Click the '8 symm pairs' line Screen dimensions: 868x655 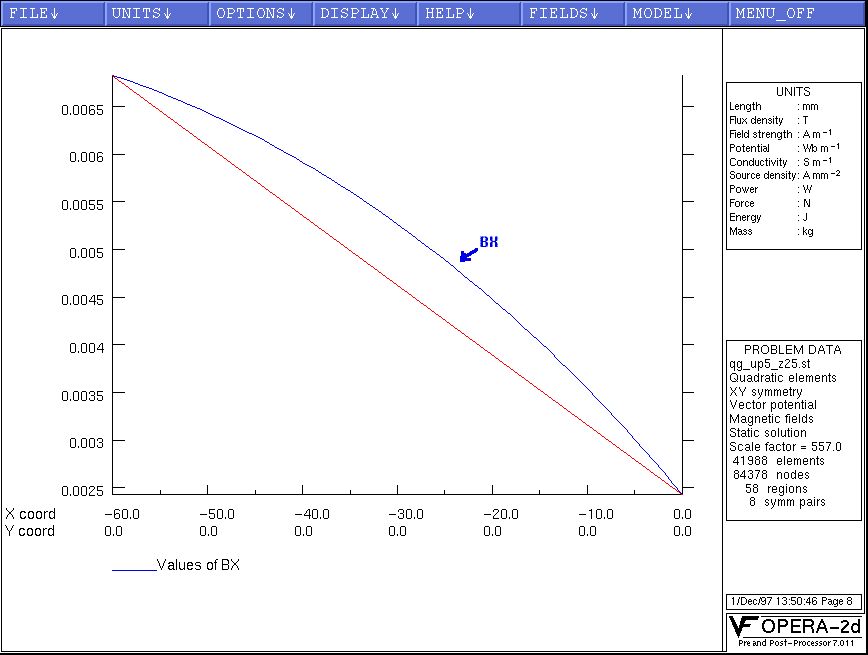[787, 502]
